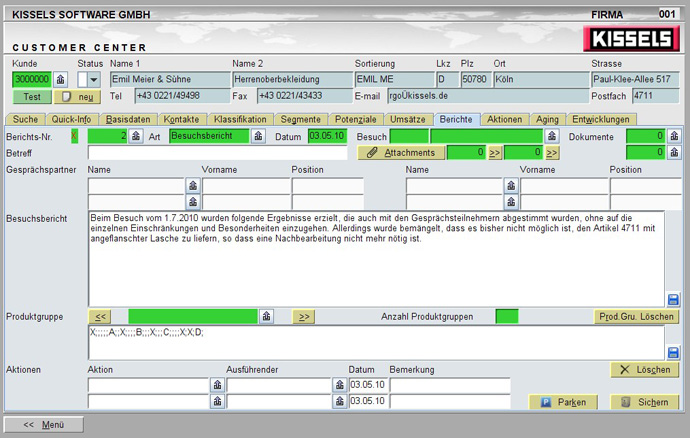Open lookup icon beside Besuch field
The width and height of the screenshot is (690, 438).
552,136
